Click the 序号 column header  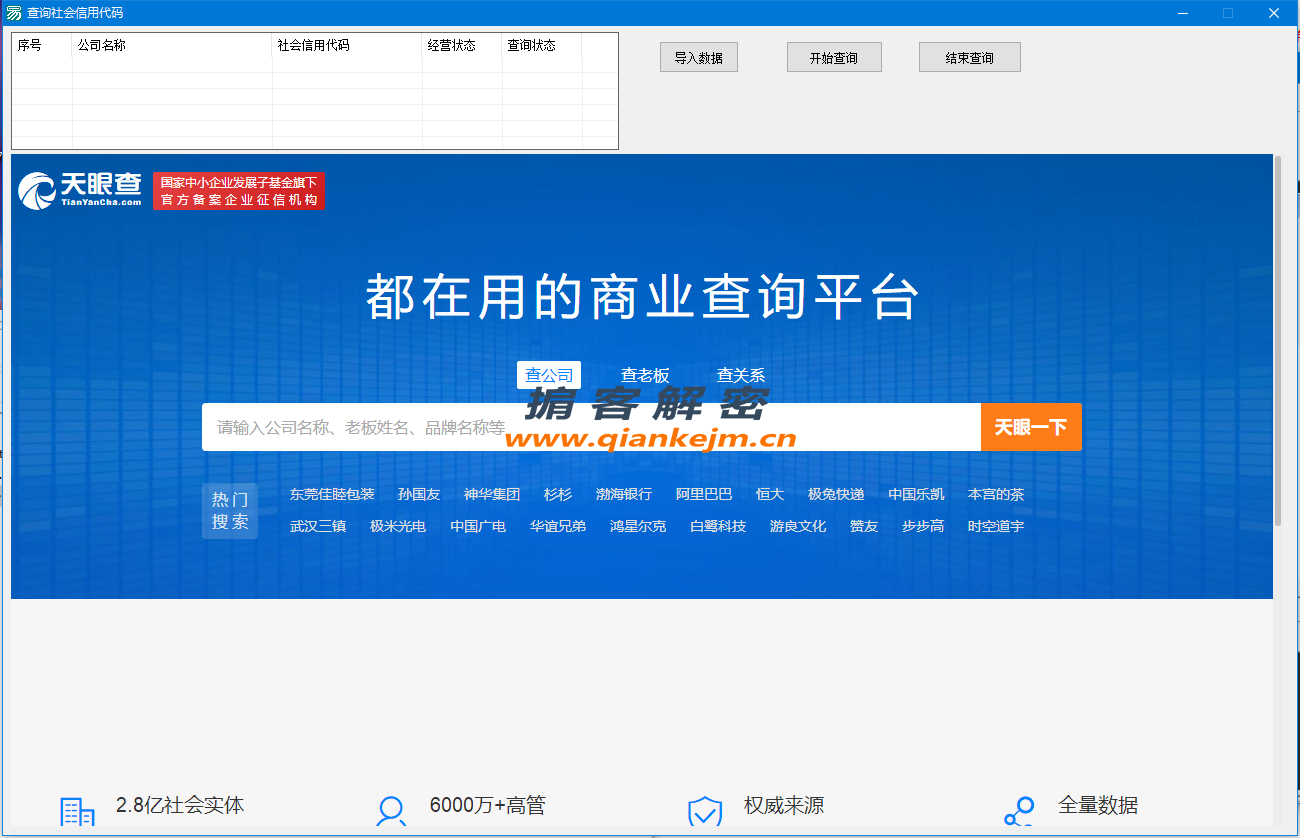(42, 45)
